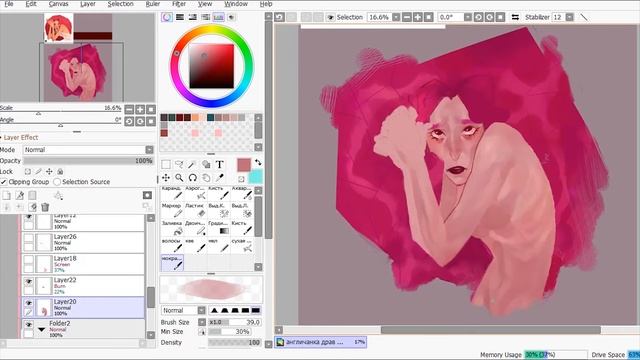Image resolution: width=640 pixels, height=360 pixels.
Task: Create a new layer
Action: (x=7, y=196)
